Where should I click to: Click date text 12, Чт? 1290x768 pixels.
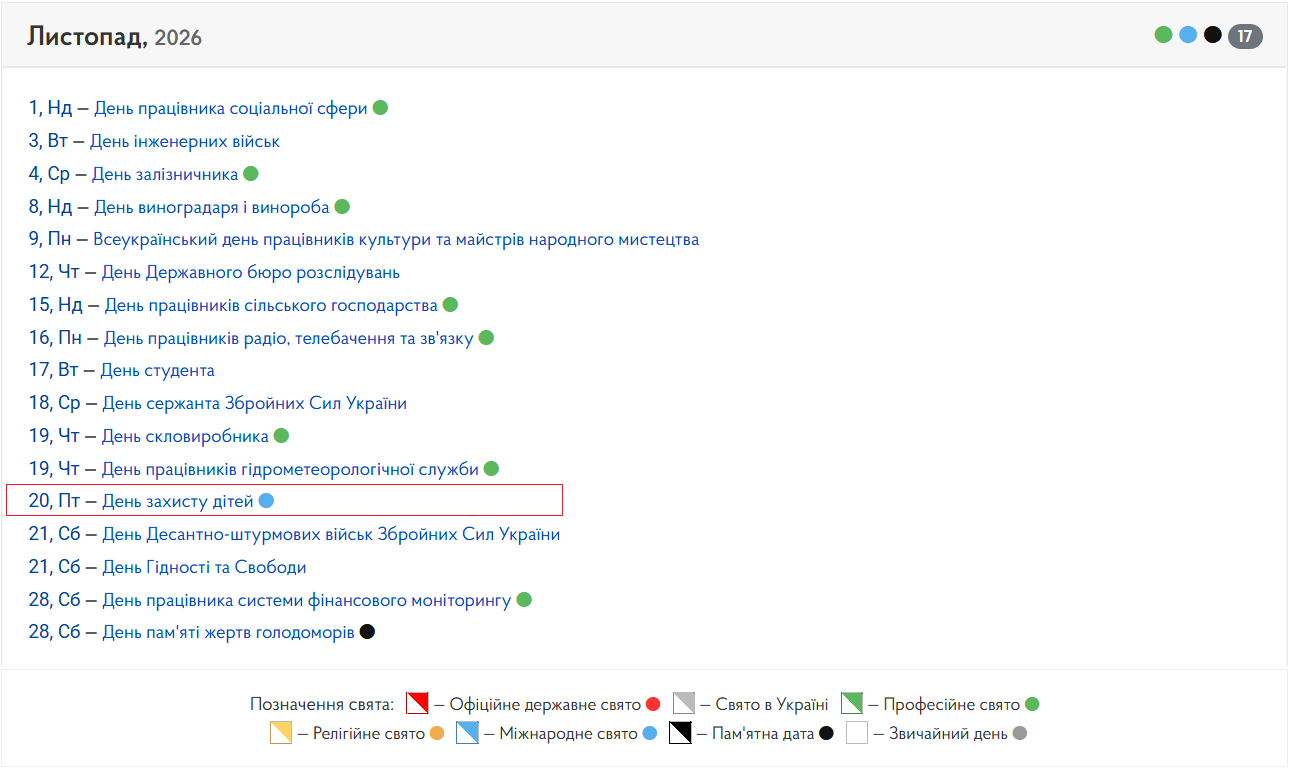click(54, 272)
